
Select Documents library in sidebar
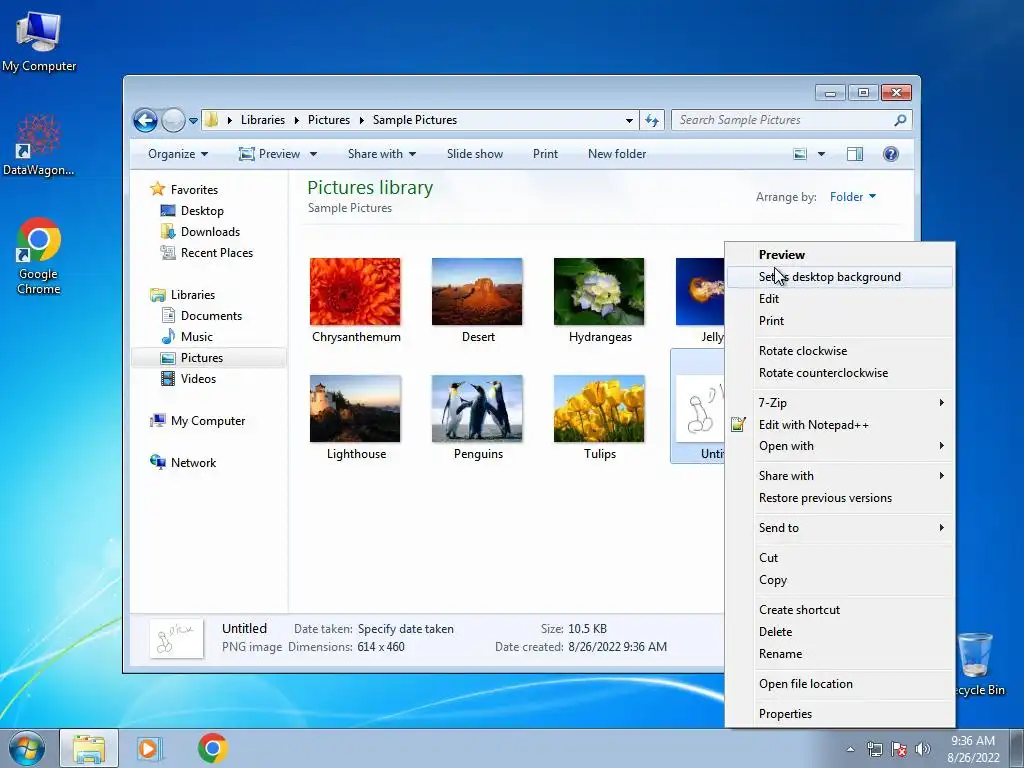[211, 315]
